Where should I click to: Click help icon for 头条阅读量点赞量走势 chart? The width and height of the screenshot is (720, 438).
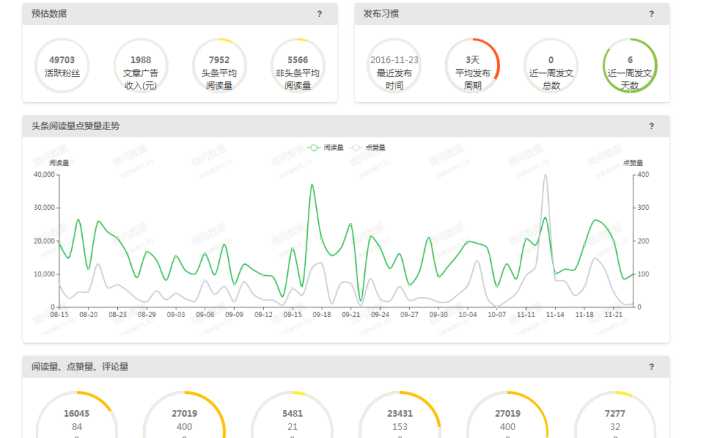tap(651, 126)
